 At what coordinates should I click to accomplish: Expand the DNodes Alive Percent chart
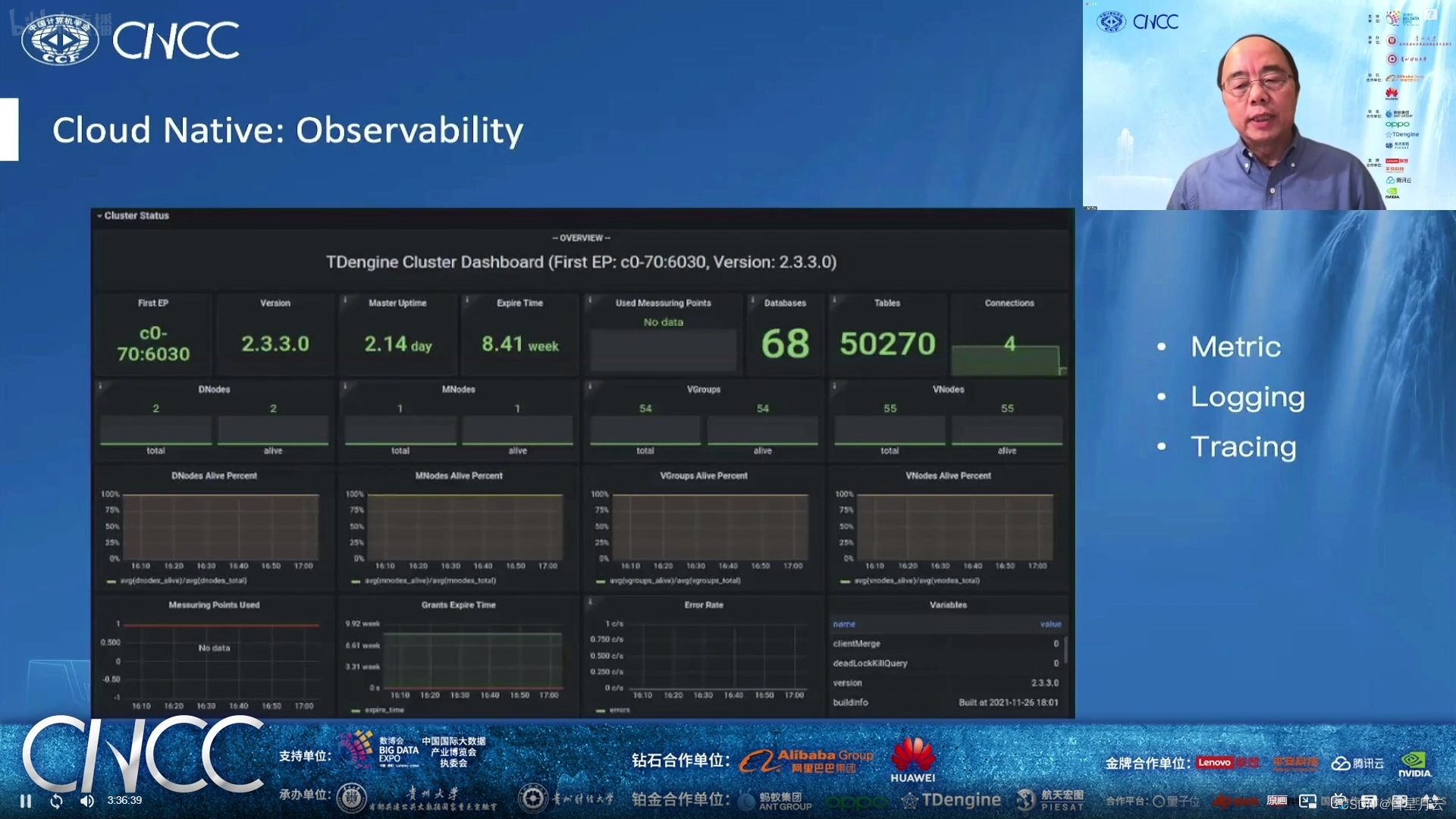point(213,475)
